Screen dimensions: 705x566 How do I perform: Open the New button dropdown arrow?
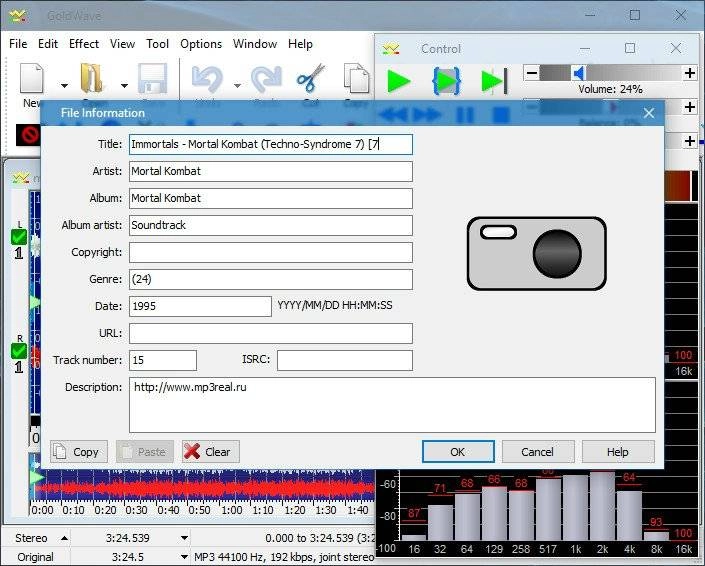(64, 85)
